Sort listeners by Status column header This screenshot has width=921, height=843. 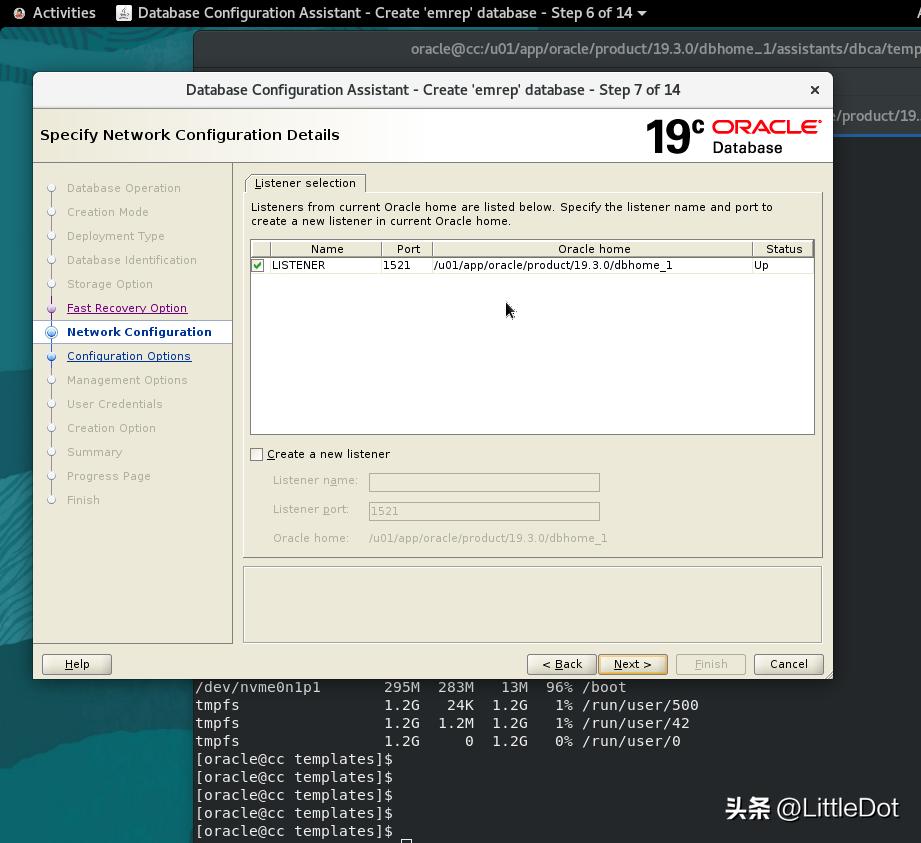tap(784, 249)
